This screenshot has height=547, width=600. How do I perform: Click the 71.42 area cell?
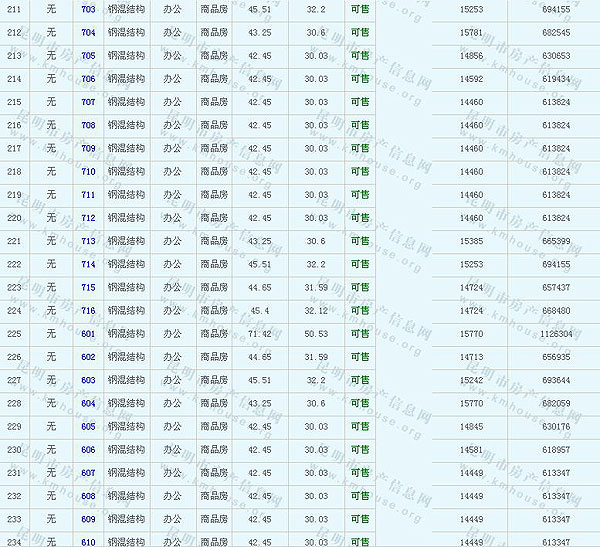click(259, 334)
